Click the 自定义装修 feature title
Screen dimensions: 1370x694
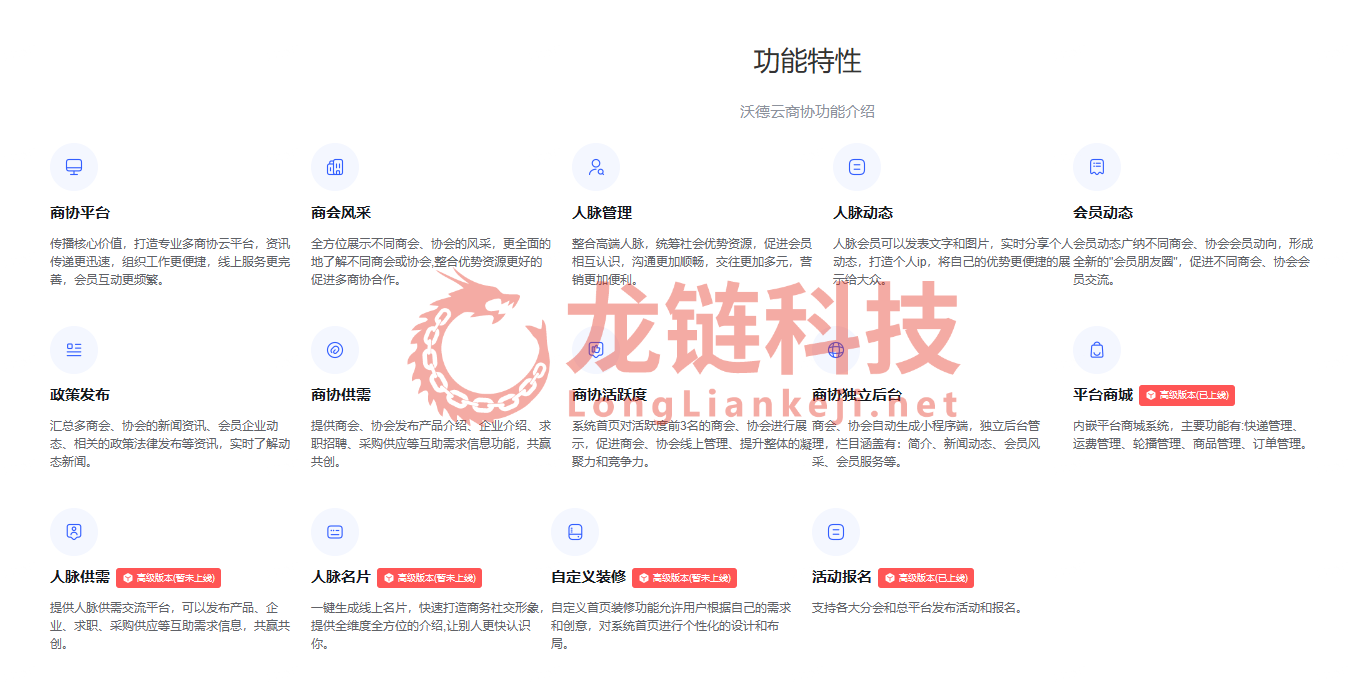[589, 577]
